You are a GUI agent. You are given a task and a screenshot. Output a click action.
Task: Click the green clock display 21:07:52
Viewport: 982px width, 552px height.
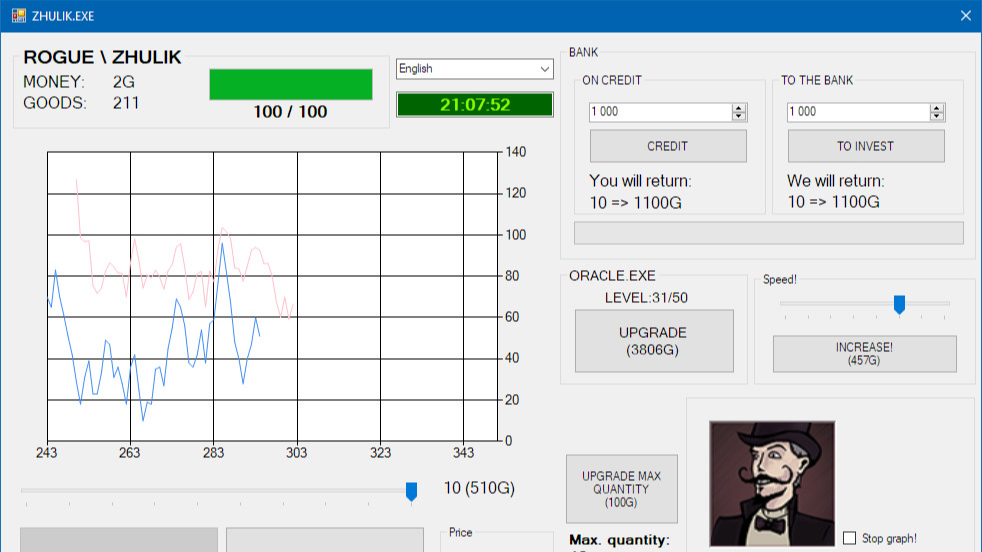[475, 105]
